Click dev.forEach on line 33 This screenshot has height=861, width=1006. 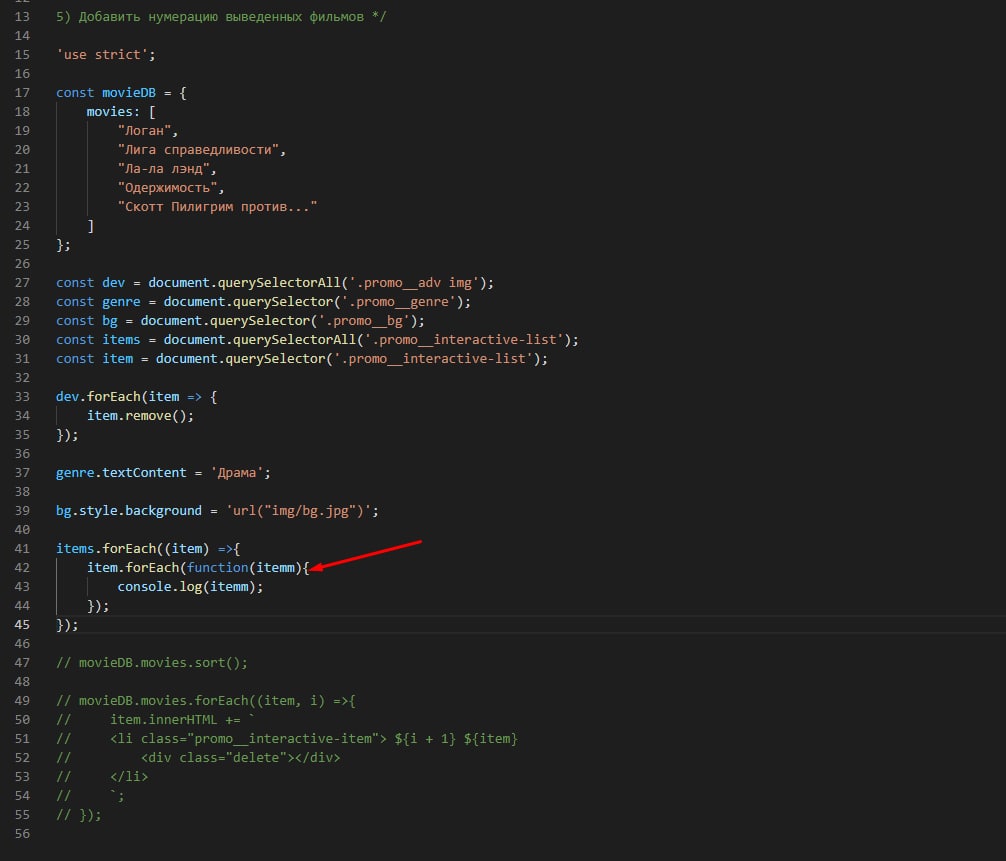tap(98, 396)
